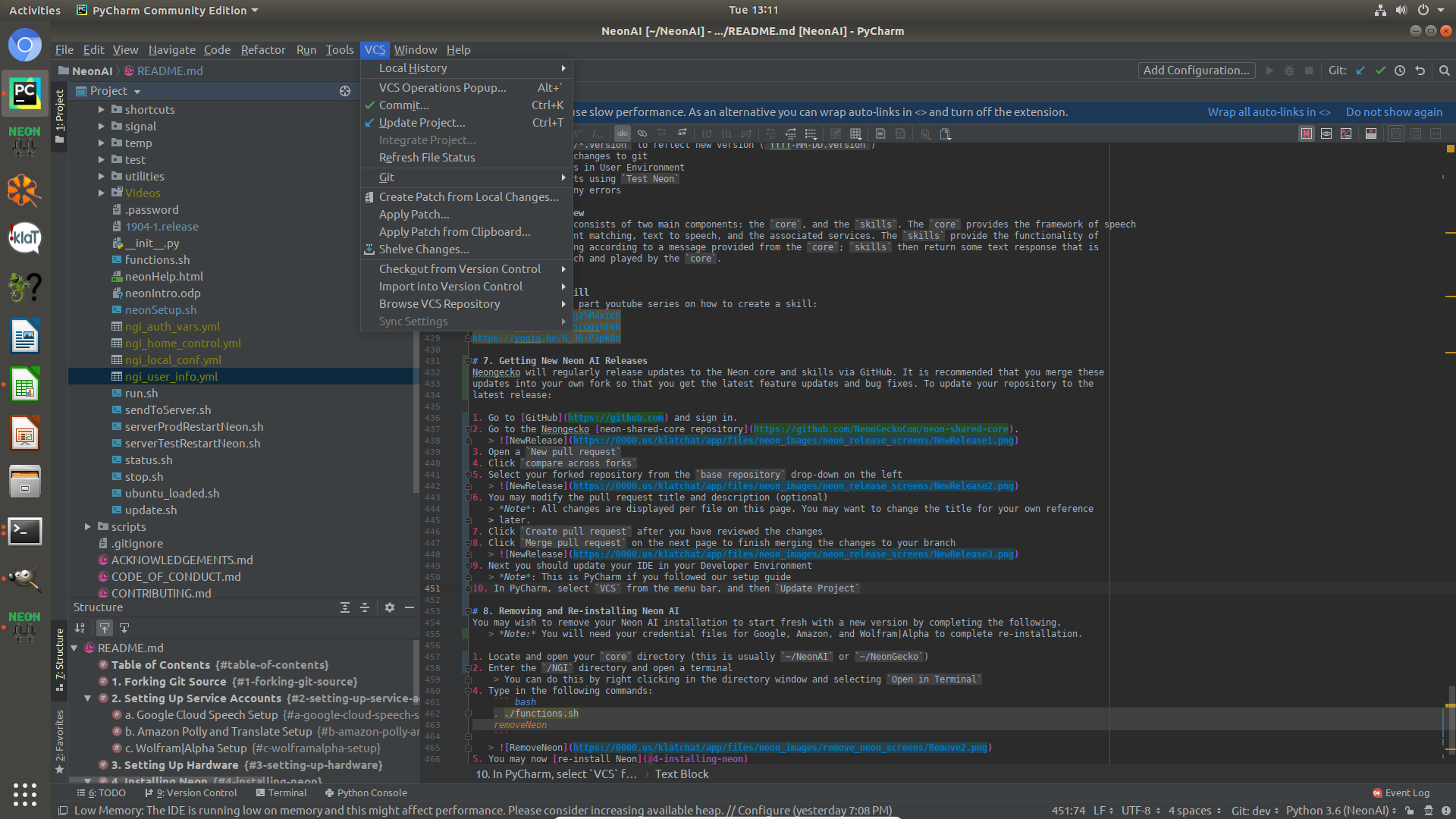Open the 9: Version Control tab

point(191,792)
